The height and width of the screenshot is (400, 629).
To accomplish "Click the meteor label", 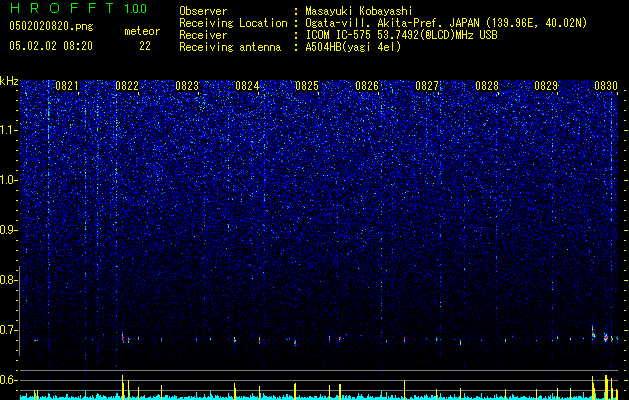I will 142,31.
